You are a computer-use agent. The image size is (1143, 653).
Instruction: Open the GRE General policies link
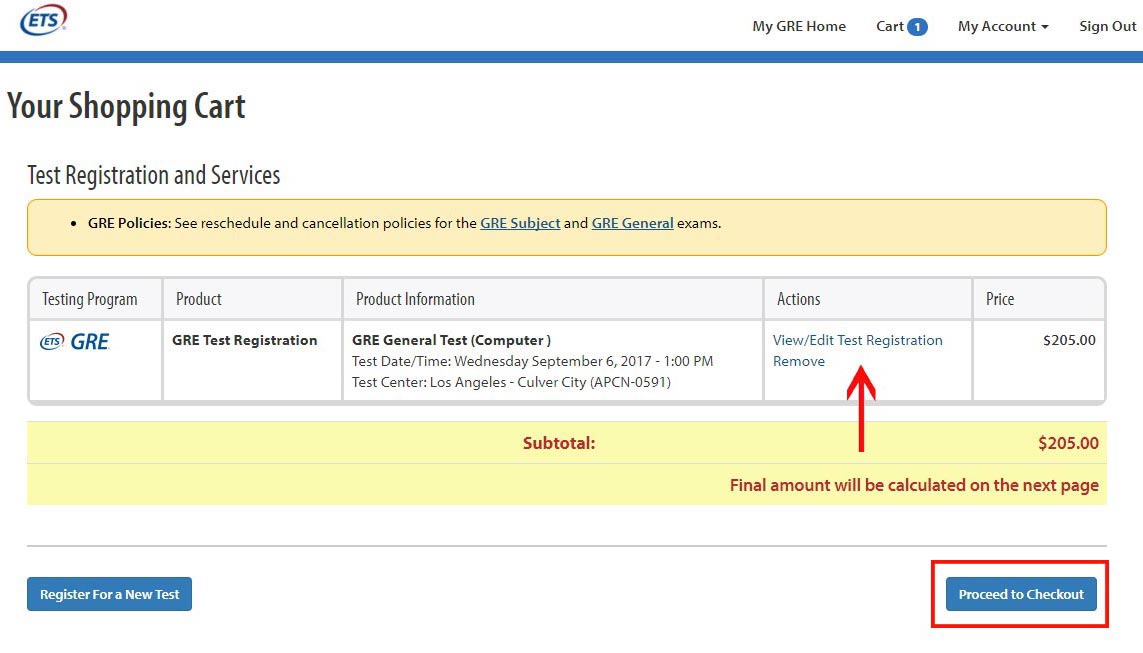[x=632, y=223]
